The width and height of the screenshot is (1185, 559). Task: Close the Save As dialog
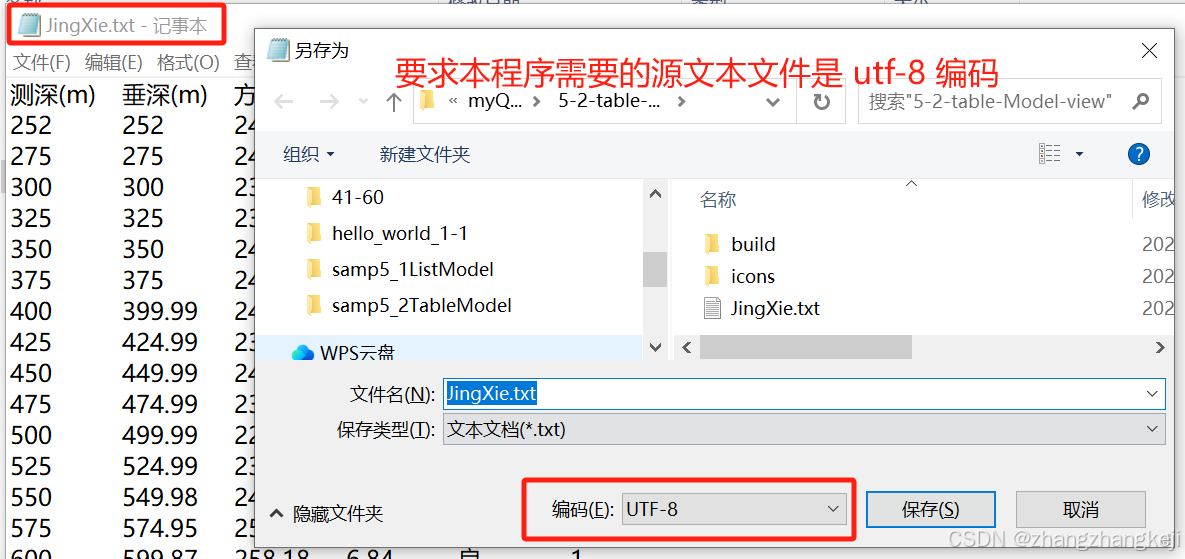click(x=1149, y=51)
